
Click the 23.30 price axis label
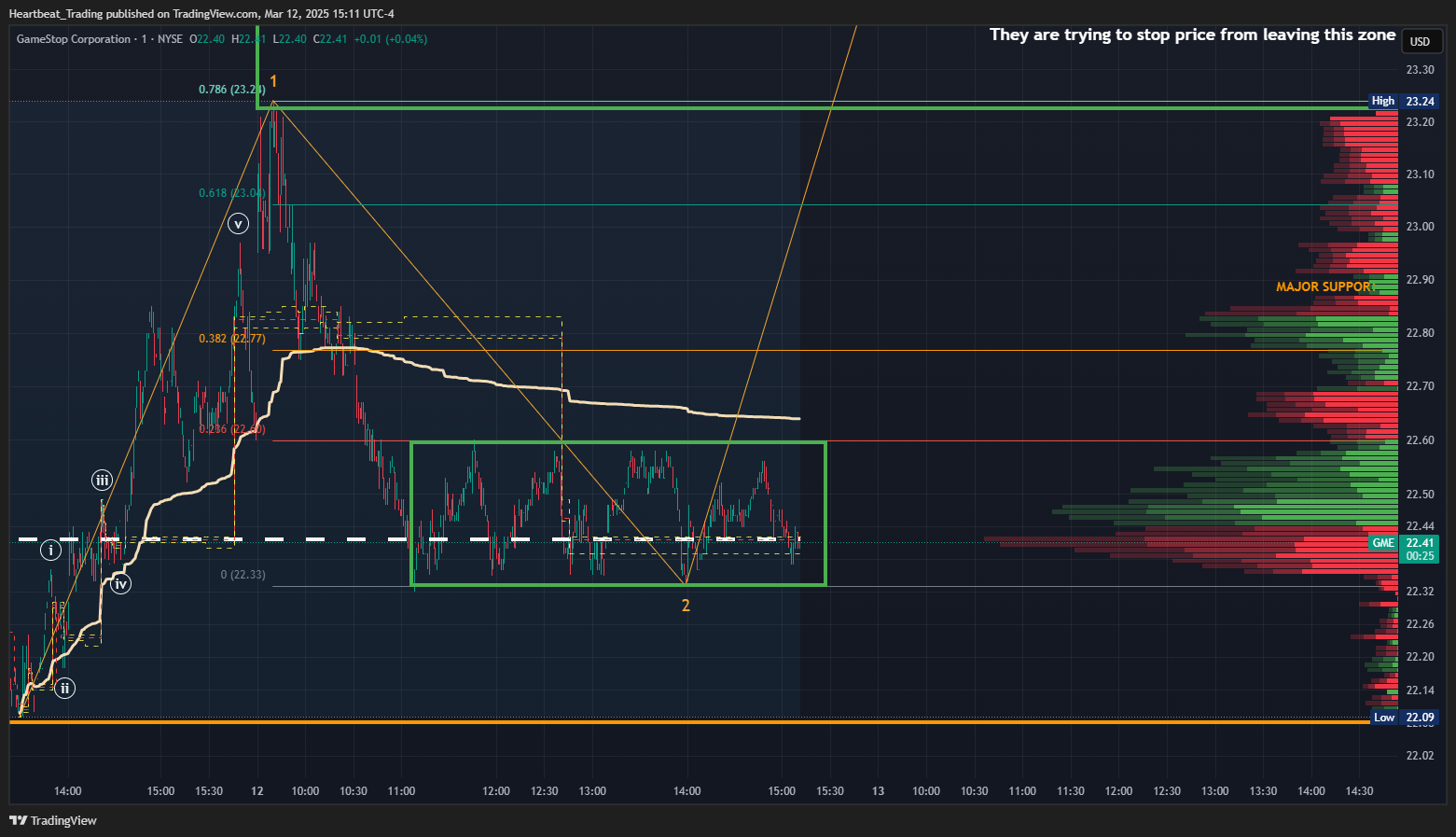1420,70
